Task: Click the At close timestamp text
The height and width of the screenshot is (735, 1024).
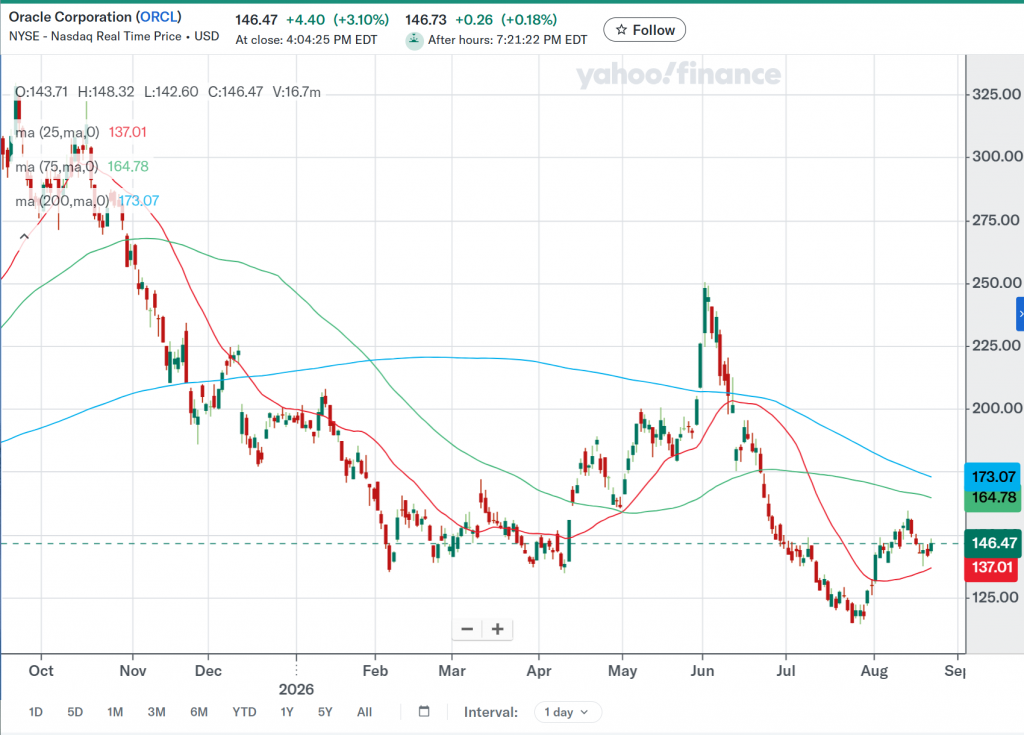Action: coord(306,40)
